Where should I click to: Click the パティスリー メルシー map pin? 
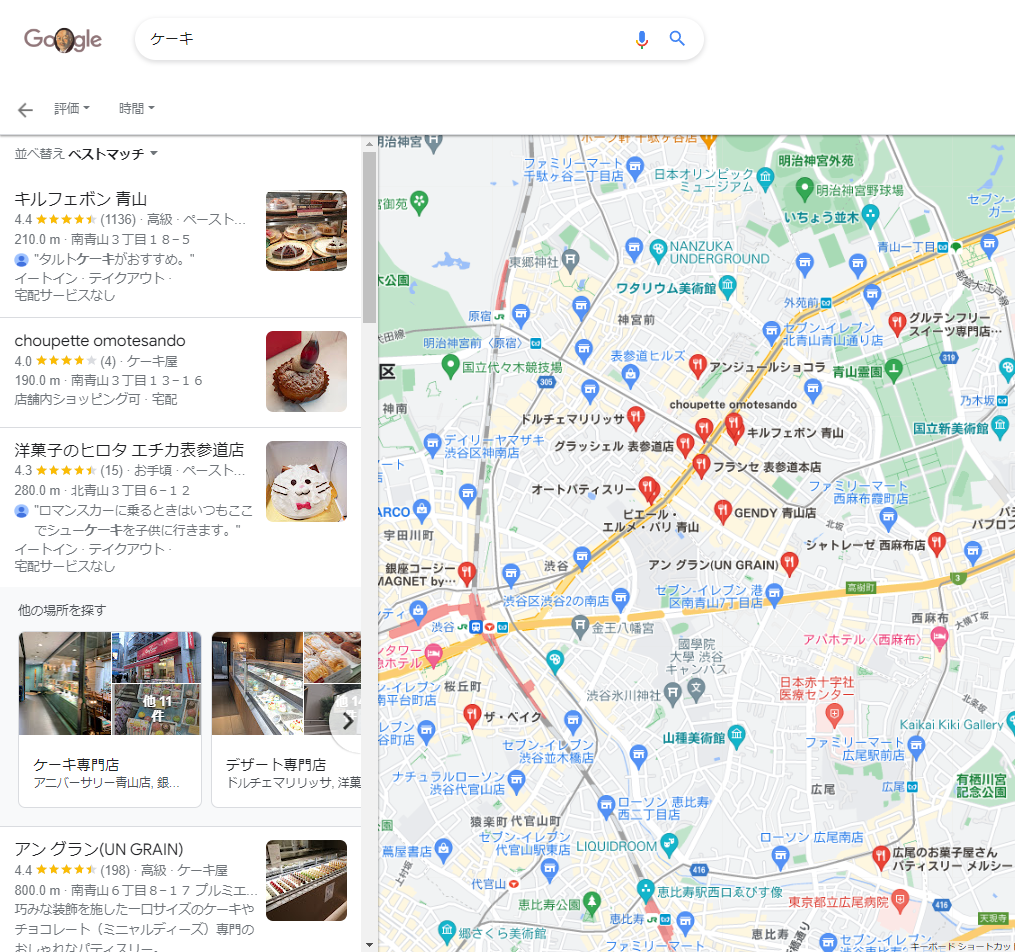[880, 858]
